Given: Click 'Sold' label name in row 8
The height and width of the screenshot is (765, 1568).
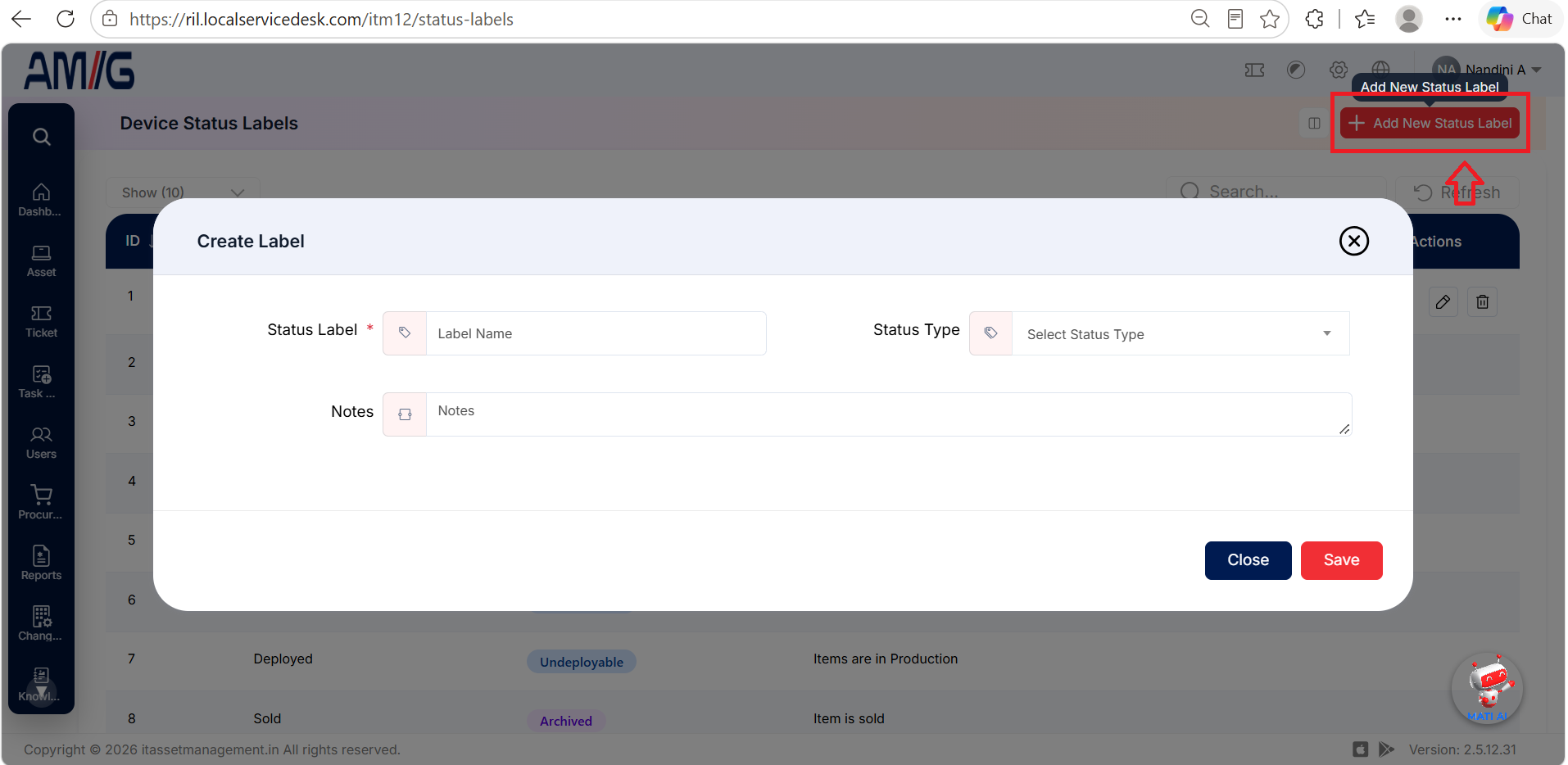Looking at the screenshot, I should (x=267, y=718).
